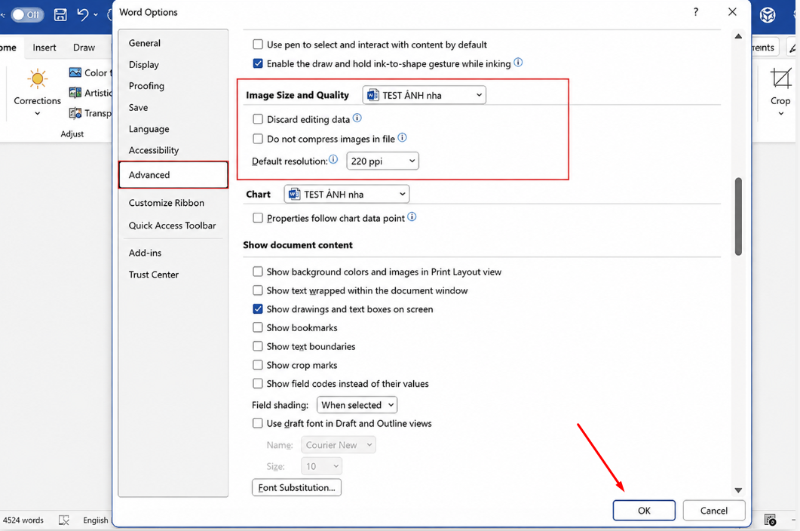Toggle the AutoSave Off switch
The image size is (800, 531).
coord(27,14)
